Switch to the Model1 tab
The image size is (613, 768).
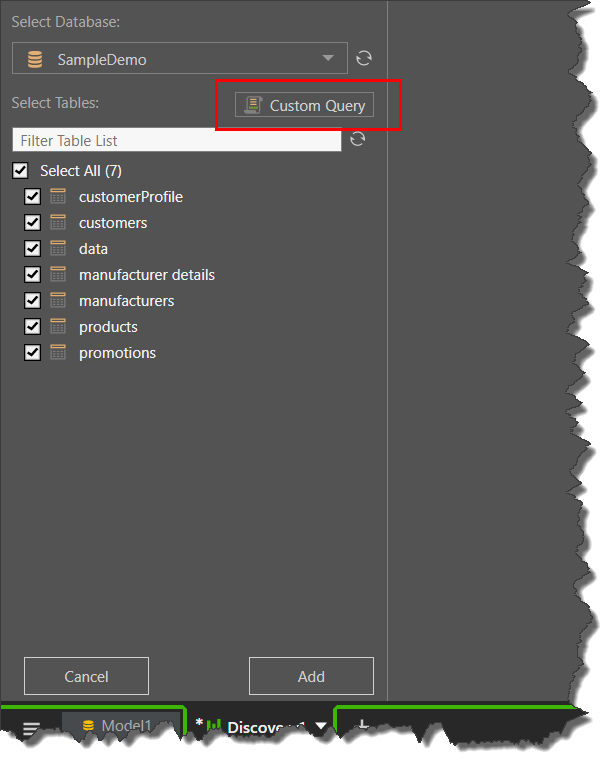pos(118,726)
